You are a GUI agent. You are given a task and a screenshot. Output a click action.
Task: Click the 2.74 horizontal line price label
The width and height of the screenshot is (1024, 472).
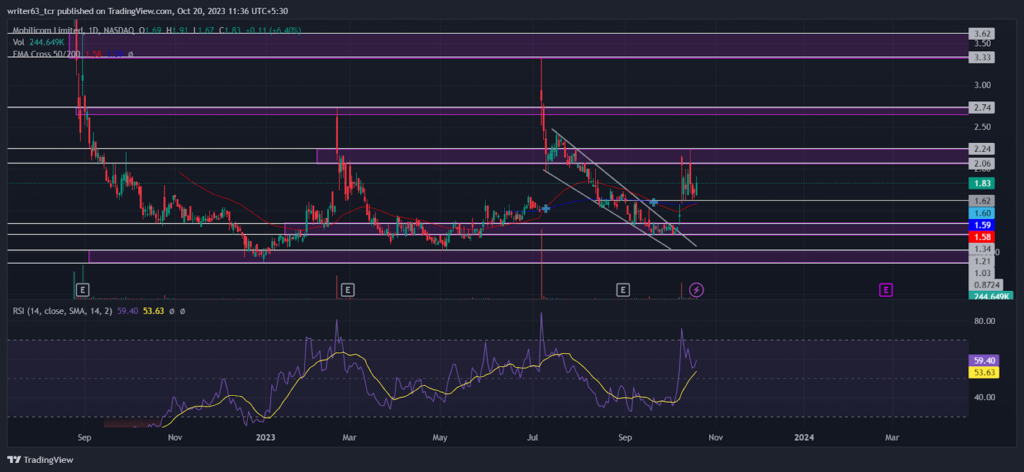(x=981, y=107)
